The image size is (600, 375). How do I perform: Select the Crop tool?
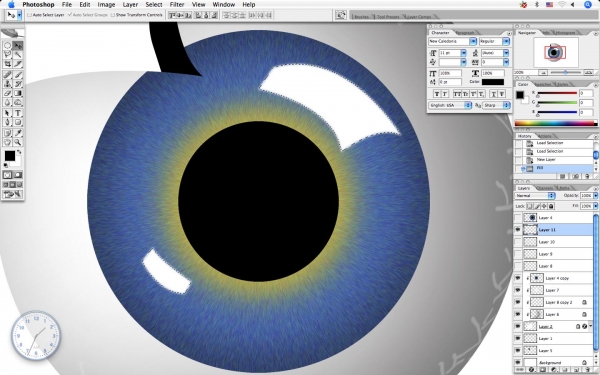coord(7,64)
